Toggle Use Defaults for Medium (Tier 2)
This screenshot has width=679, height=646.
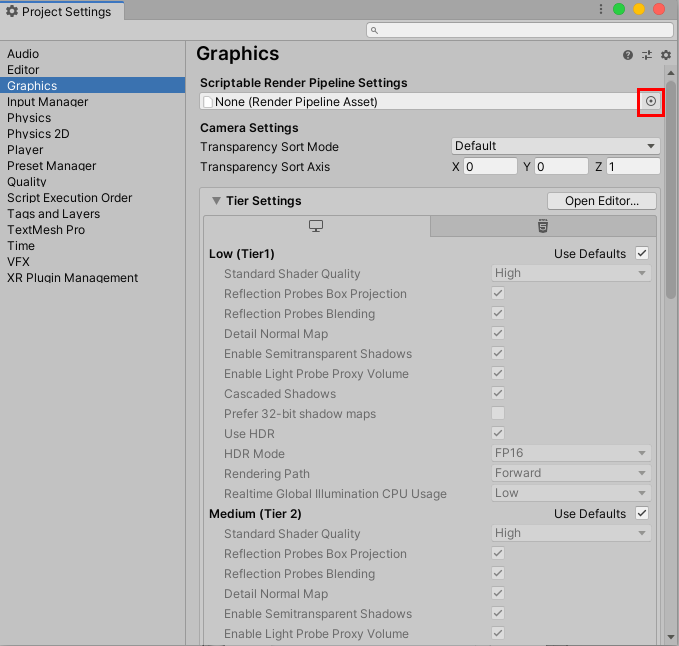pyautogui.click(x=642, y=514)
